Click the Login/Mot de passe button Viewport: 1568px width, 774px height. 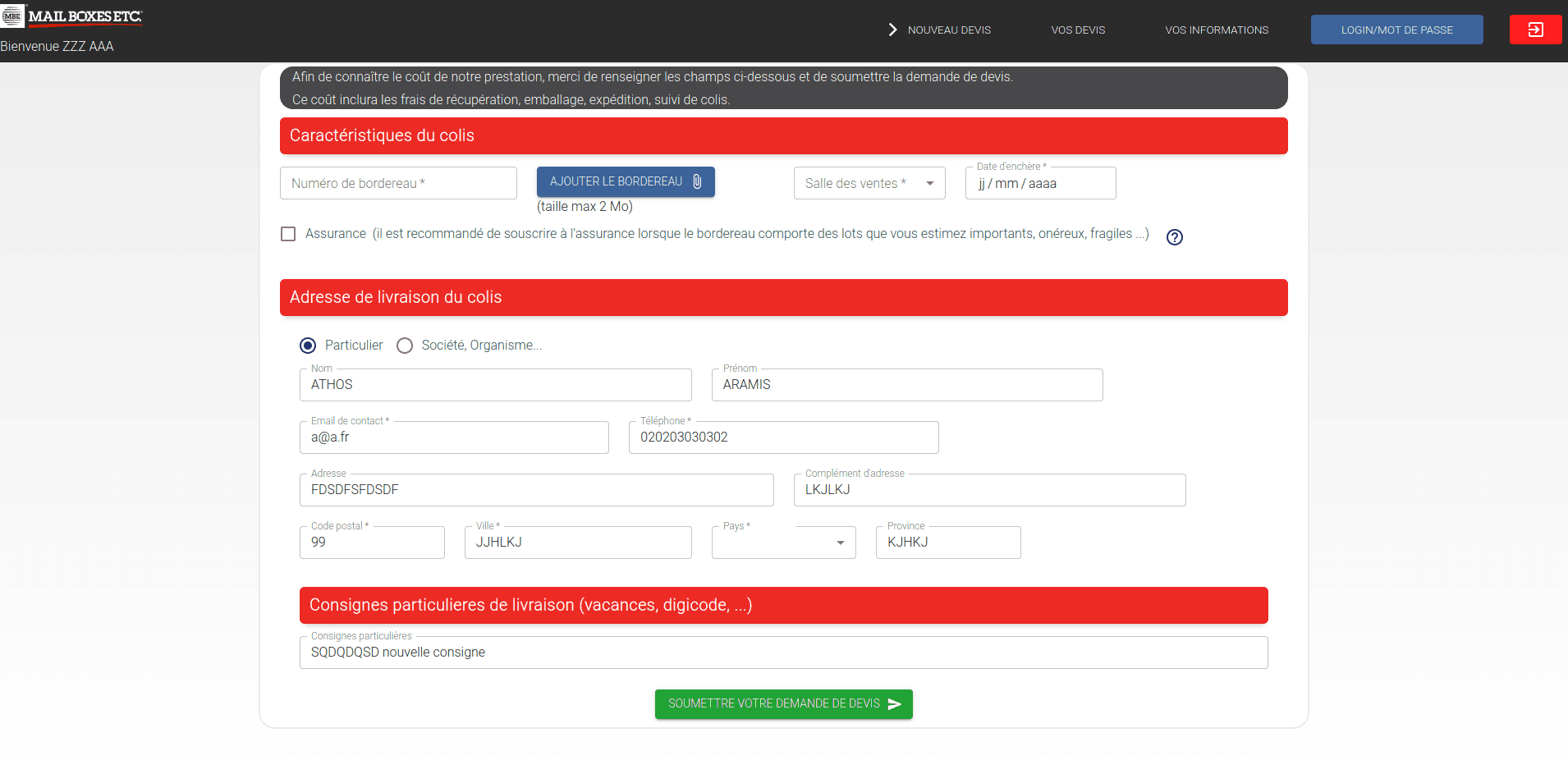tap(1396, 30)
